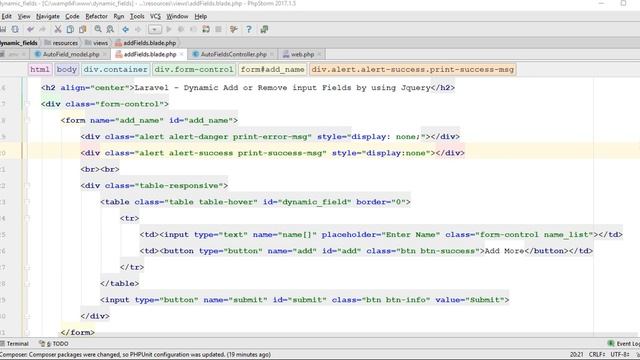
Task: Open the TODO tool window
Action: (54, 344)
